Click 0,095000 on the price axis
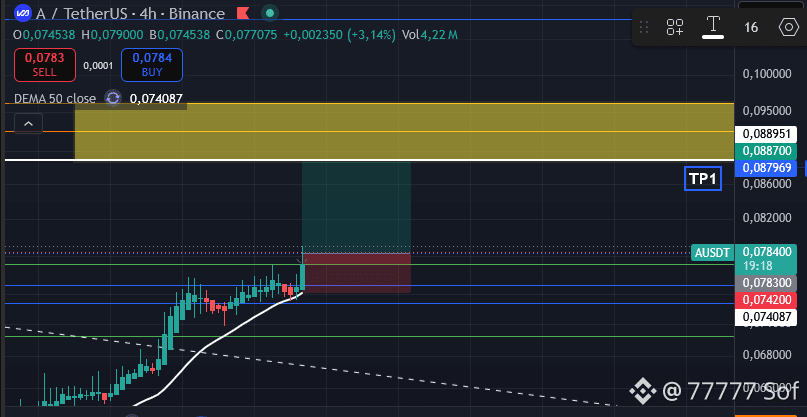This screenshot has width=807, height=417. coord(766,110)
